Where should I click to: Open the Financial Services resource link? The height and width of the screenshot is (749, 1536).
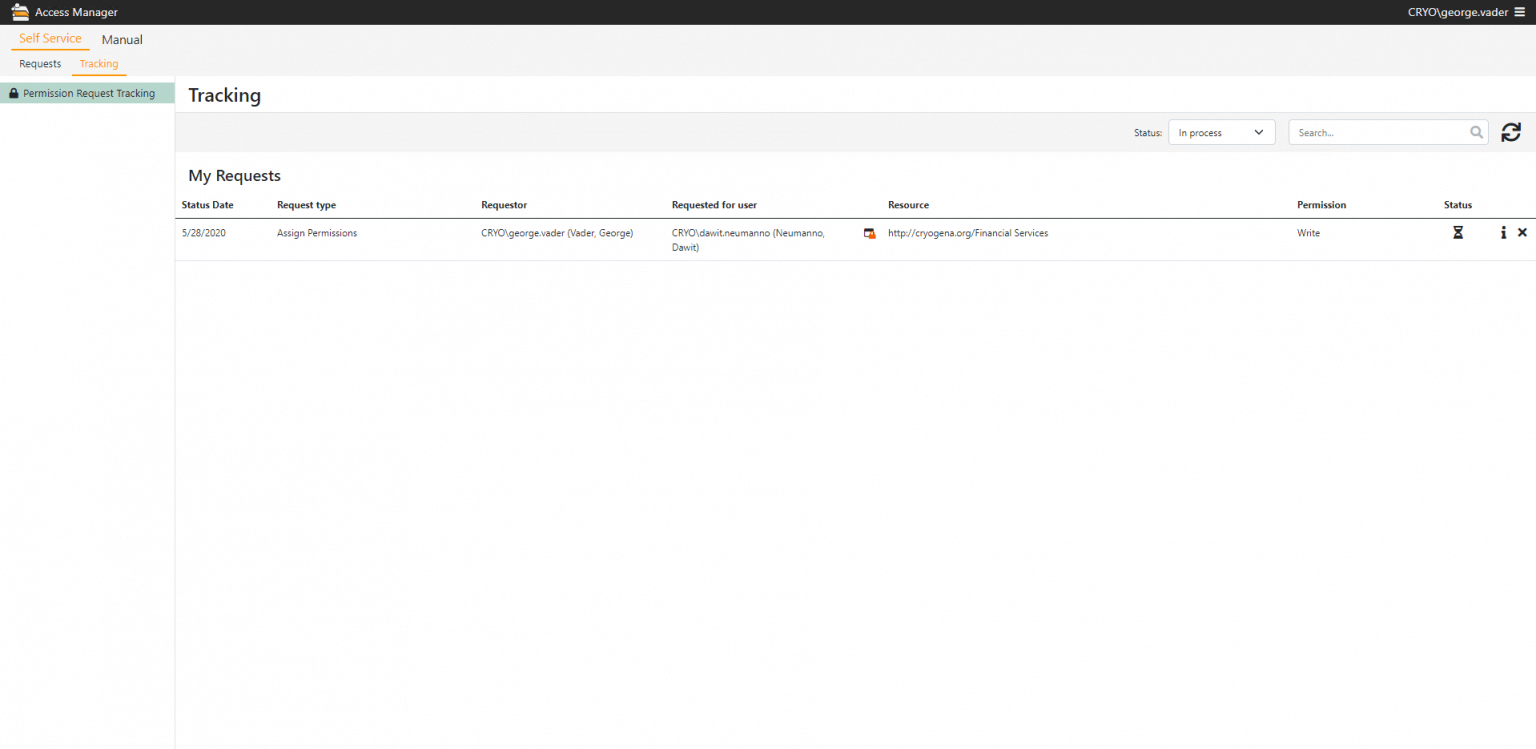[967, 232]
